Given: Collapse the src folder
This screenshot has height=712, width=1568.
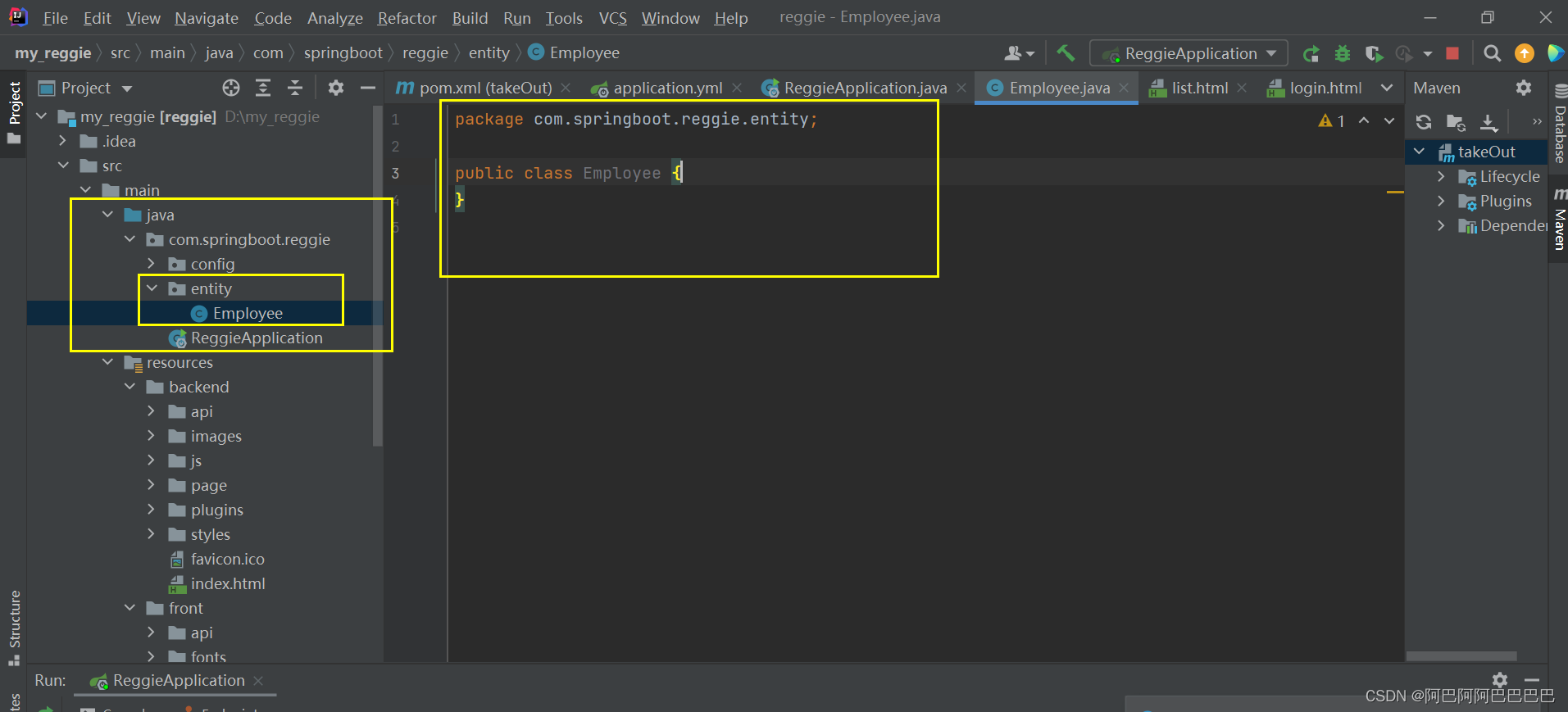Looking at the screenshot, I should click(x=63, y=166).
